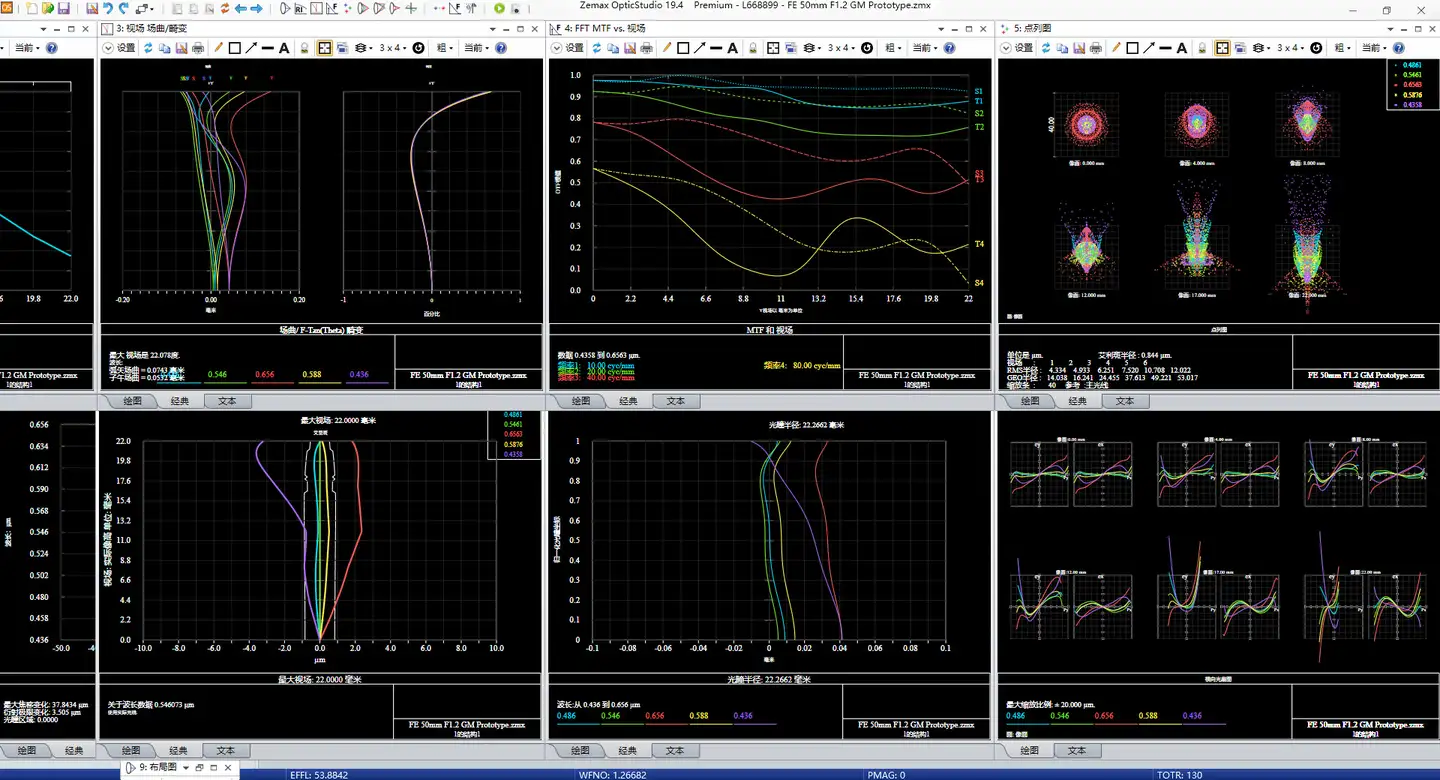Click WFNO: 1.26682 in status bar
1440x780 pixels.
pos(613,774)
